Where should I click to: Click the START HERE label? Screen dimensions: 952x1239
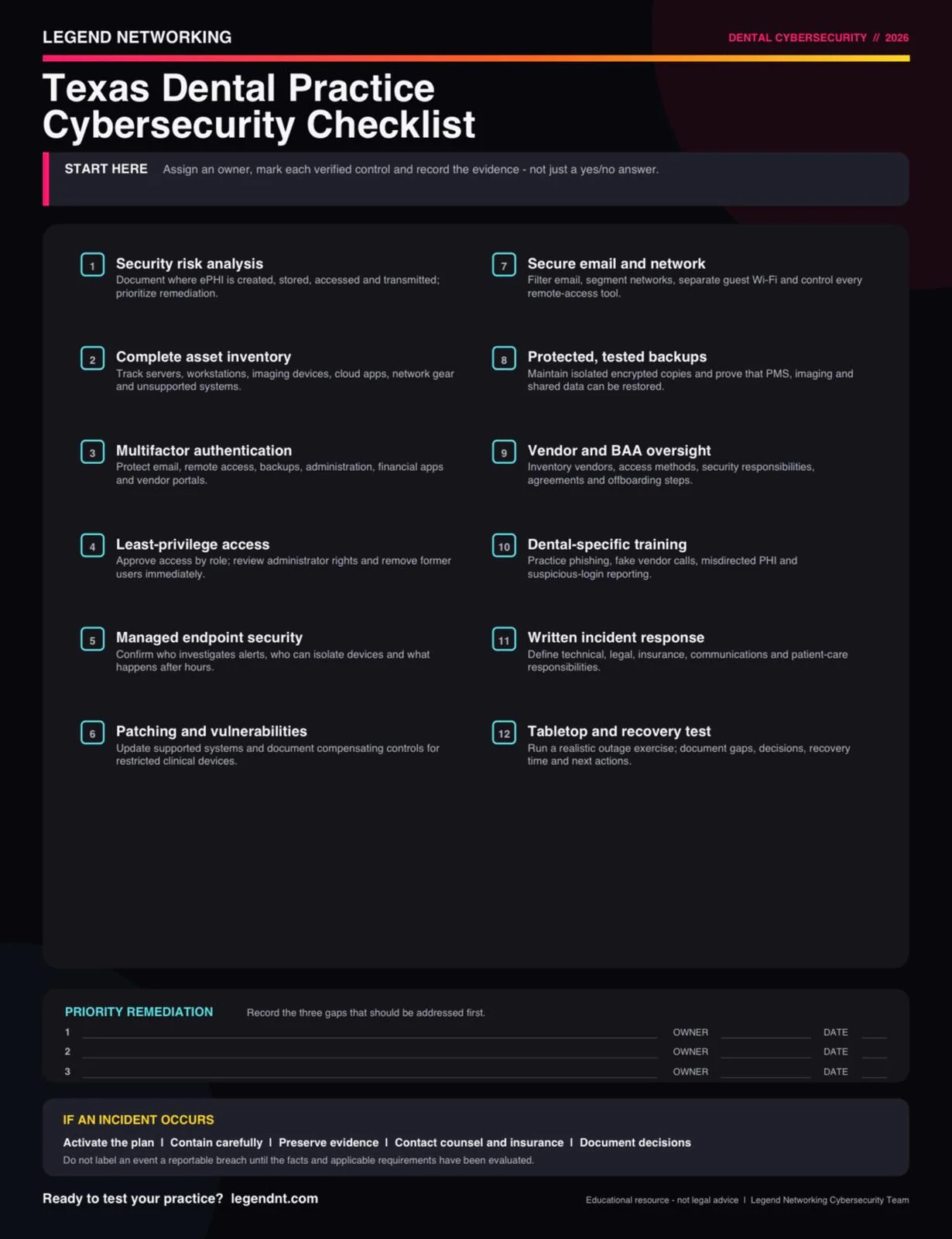click(106, 169)
